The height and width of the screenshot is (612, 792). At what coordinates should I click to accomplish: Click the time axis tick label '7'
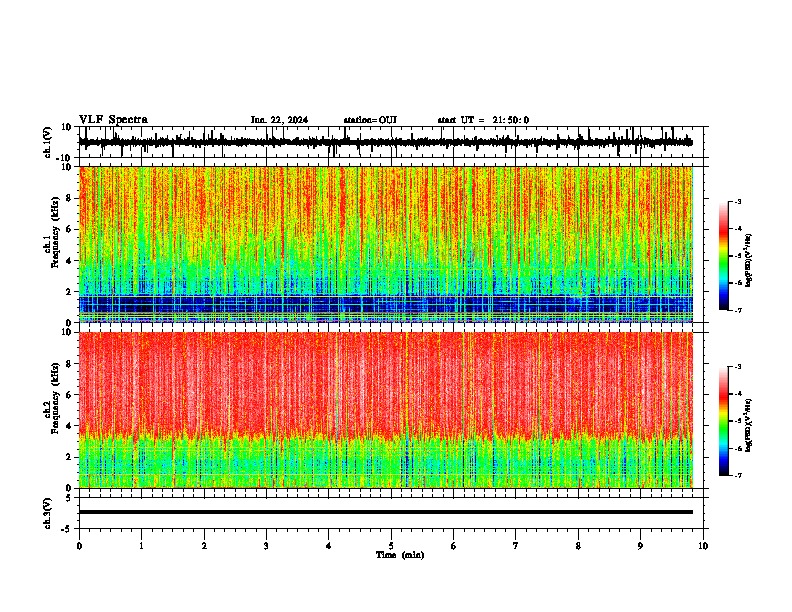click(x=516, y=546)
